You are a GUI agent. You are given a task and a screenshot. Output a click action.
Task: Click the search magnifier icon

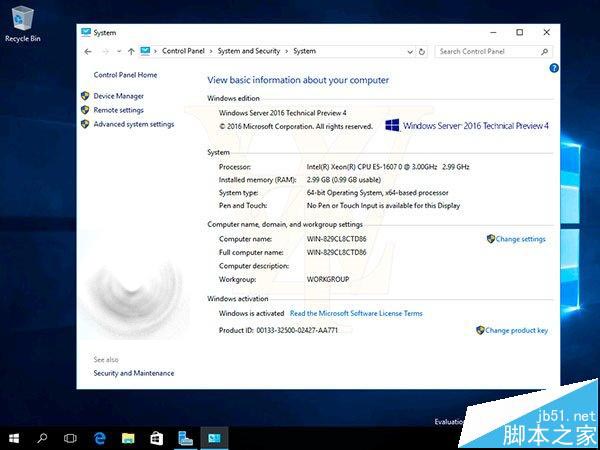coord(545,52)
